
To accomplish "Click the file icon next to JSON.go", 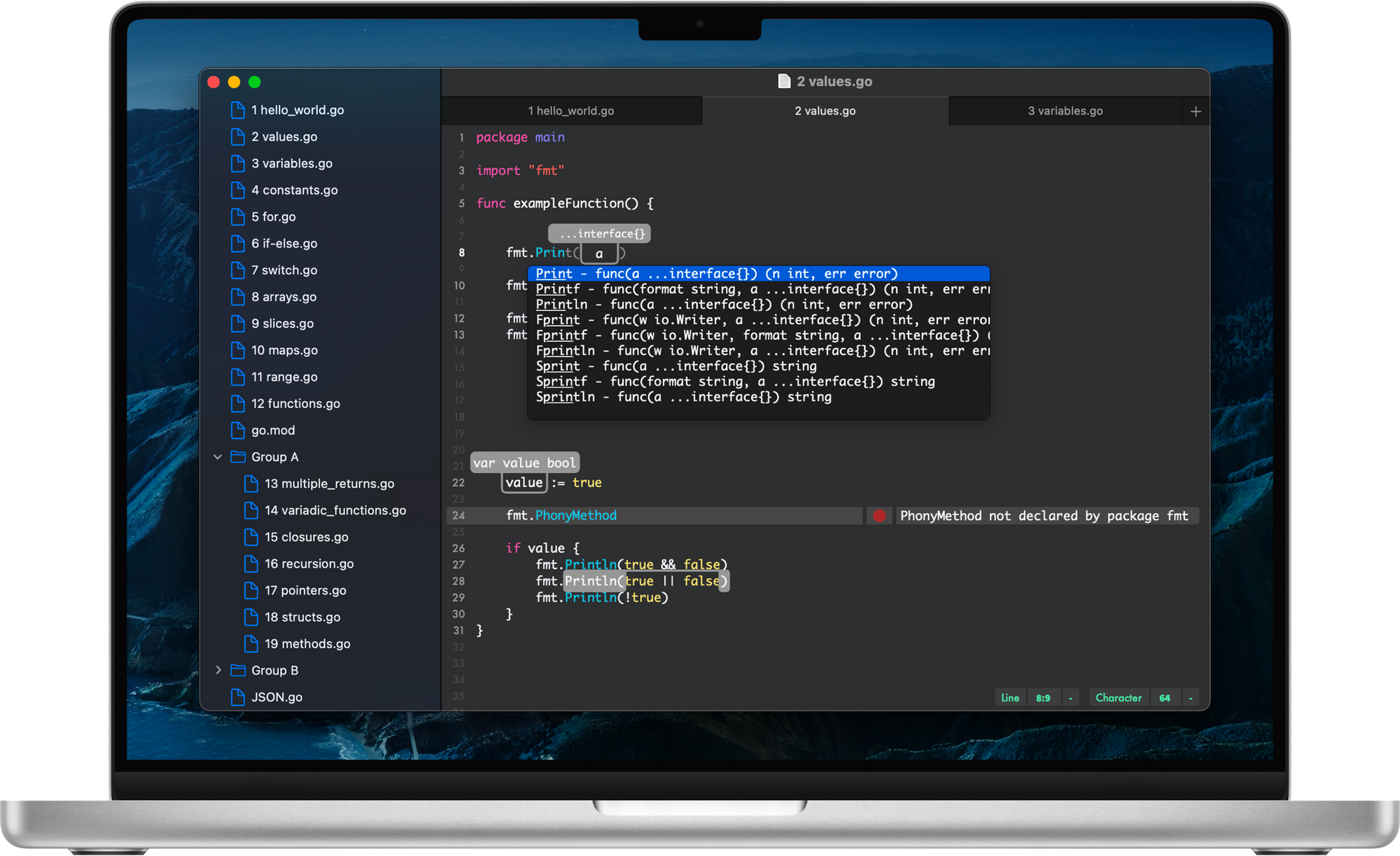I will pyautogui.click(x=238, y=696).
